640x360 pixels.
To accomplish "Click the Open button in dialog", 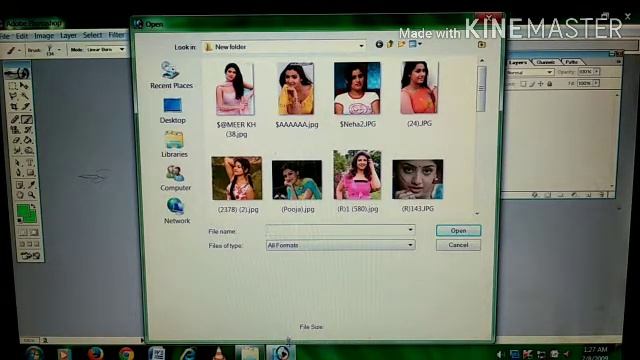I will tap(458, 231).
